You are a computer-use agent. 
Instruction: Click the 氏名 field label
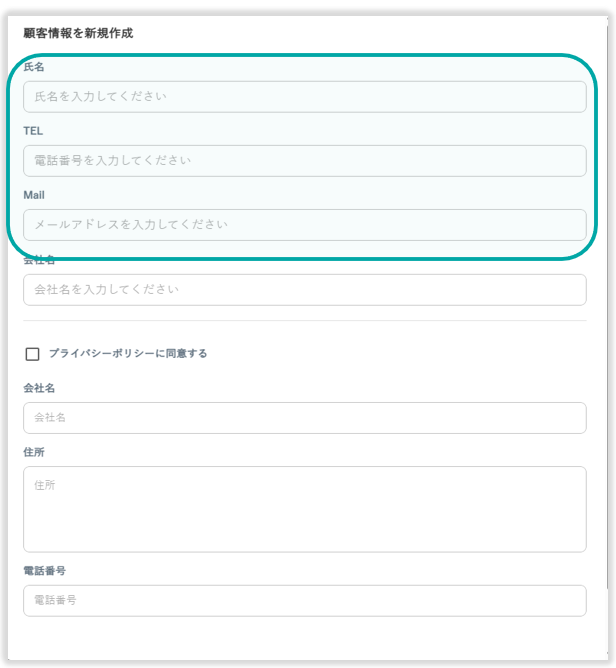34,67
